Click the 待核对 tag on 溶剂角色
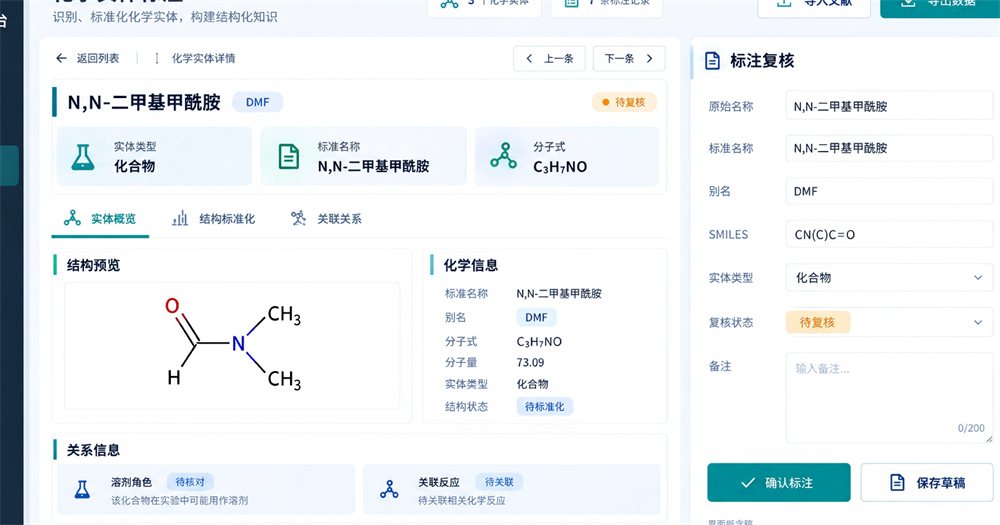Viewport: 1000px width, 525px height. click(x=190, y=482)
